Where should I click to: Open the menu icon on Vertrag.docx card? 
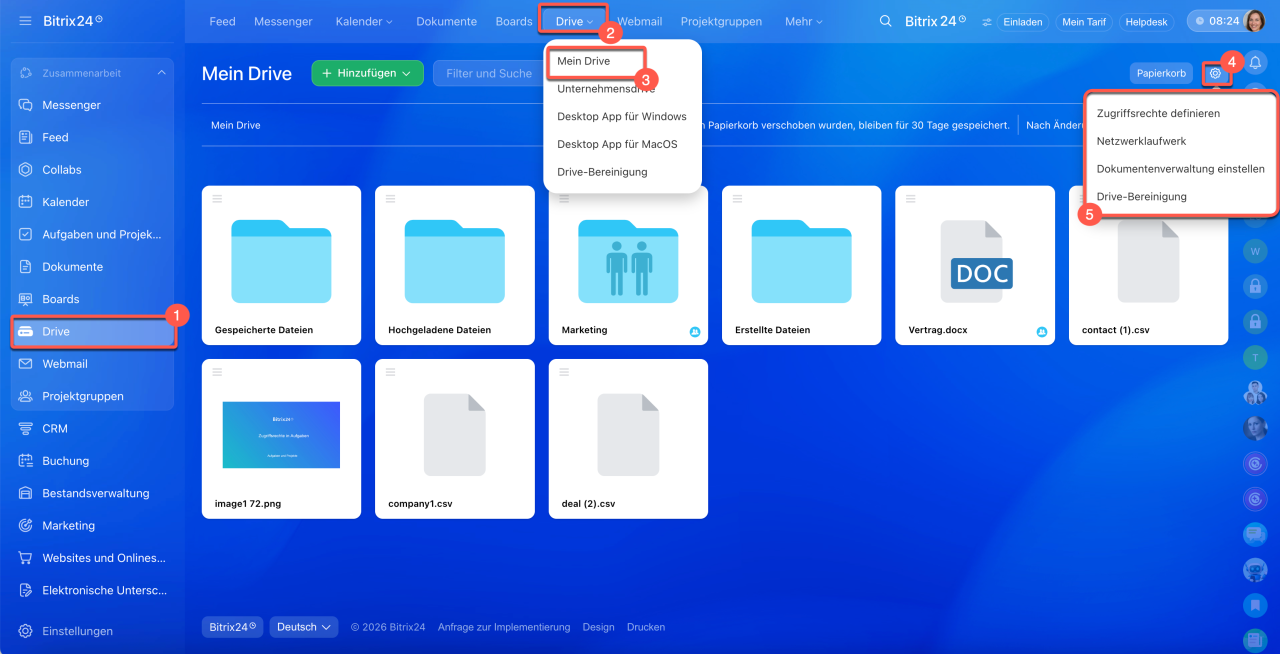[x=910, y=198]
